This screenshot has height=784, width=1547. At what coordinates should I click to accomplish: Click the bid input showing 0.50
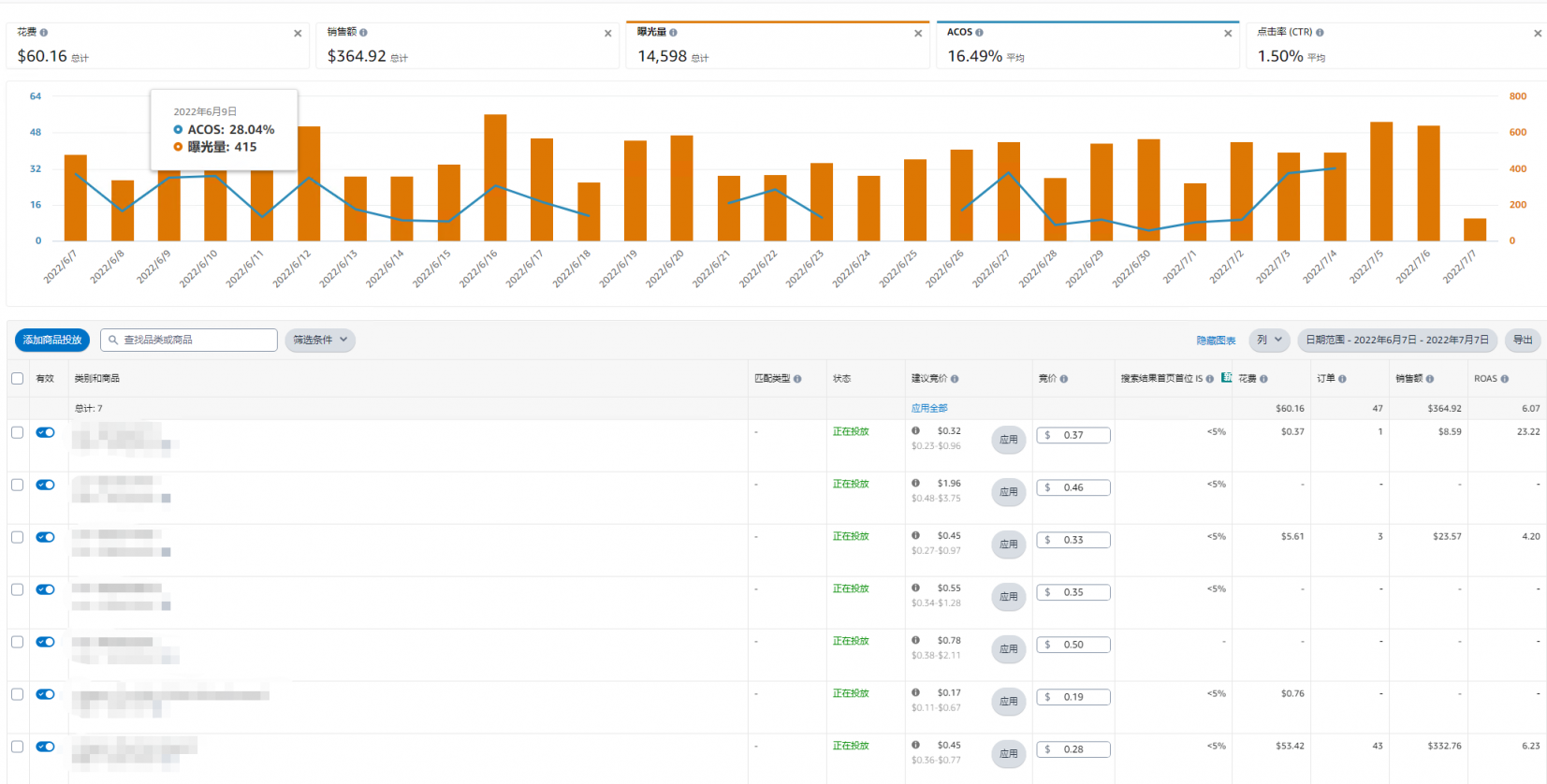(1073, 646)
